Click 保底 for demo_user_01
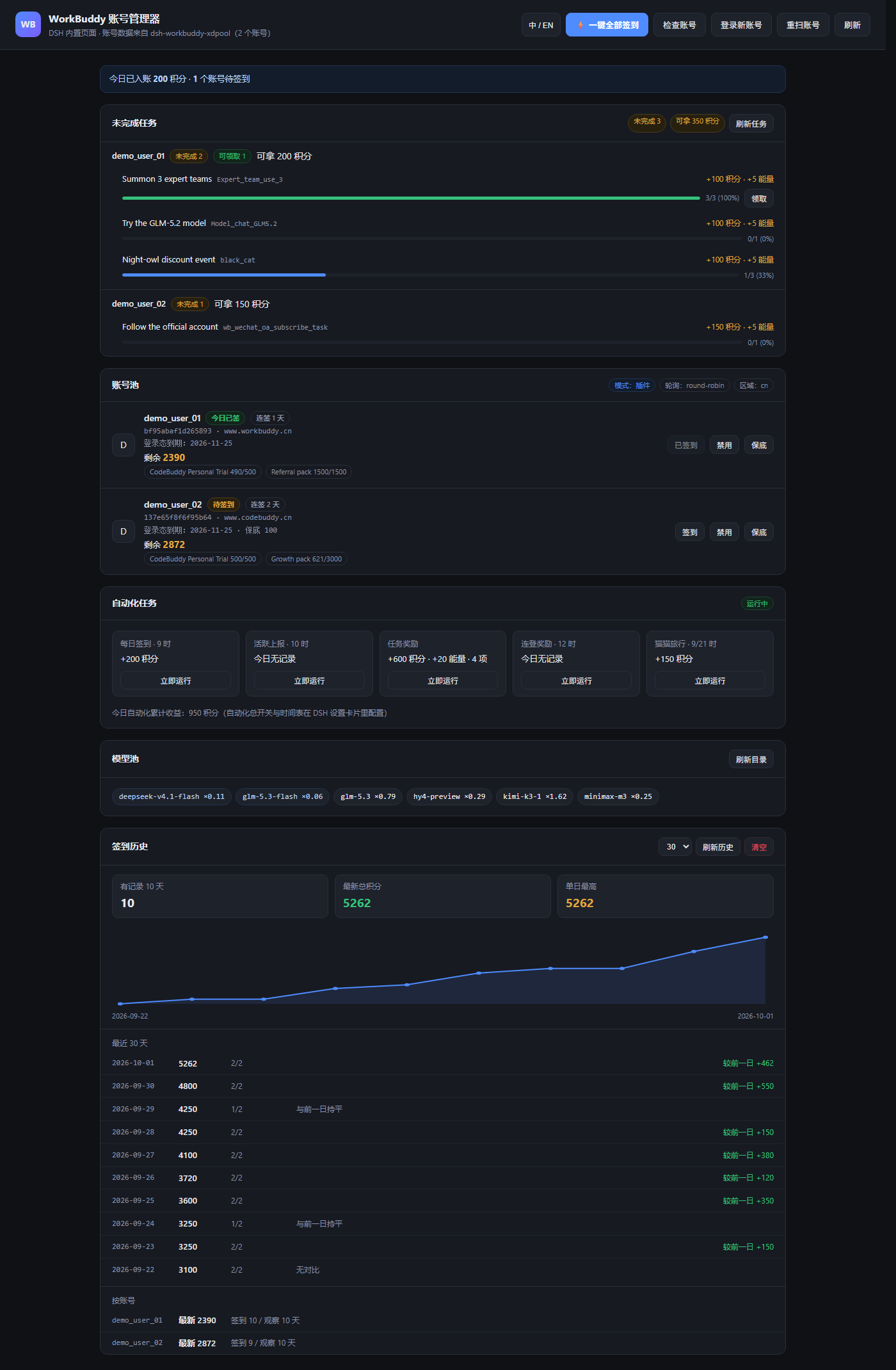Screen dimensions: 896x1370 coord(759,445)
